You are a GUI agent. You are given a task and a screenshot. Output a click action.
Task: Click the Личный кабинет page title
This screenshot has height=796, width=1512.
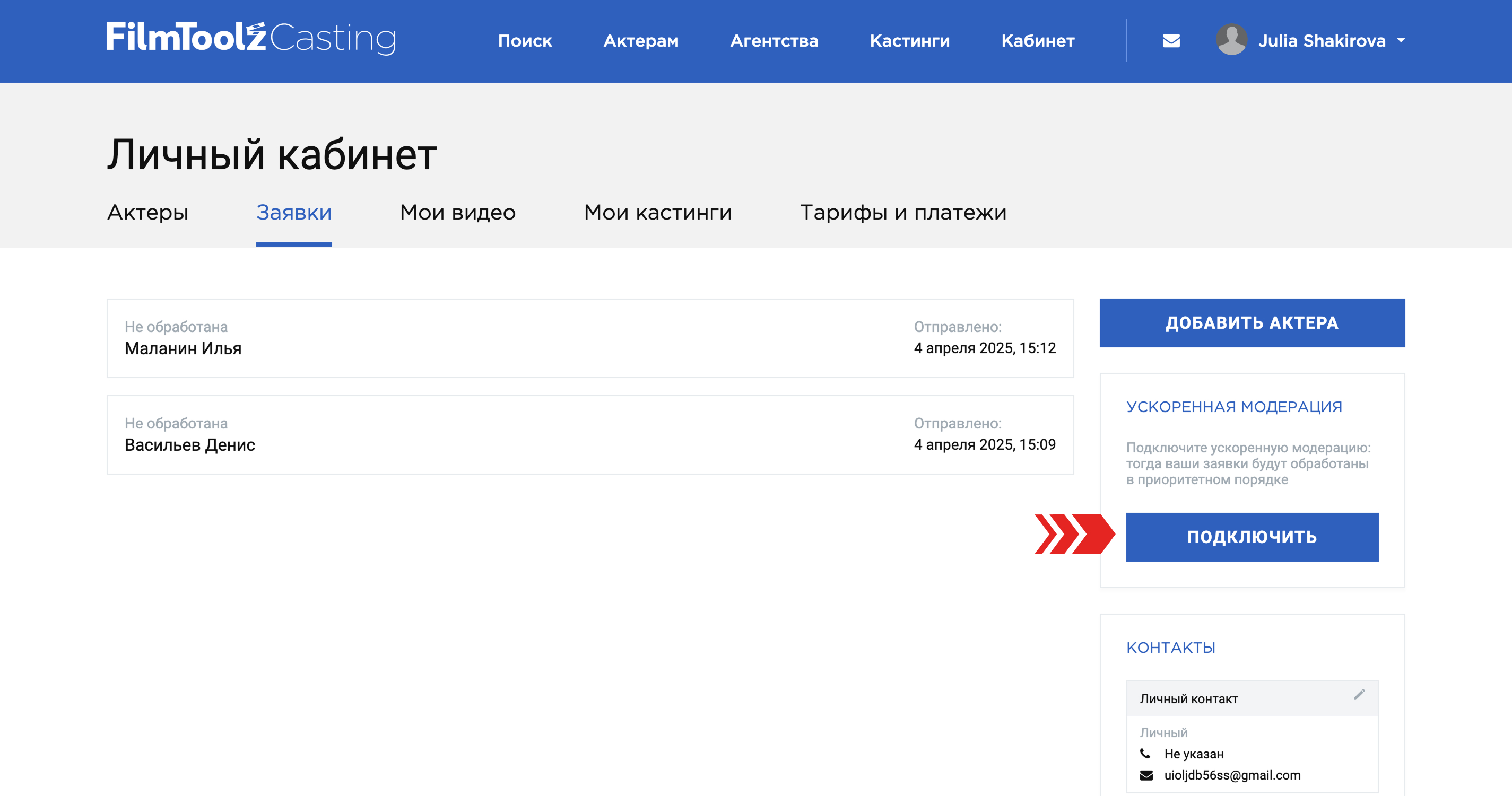tap(272, 155)
